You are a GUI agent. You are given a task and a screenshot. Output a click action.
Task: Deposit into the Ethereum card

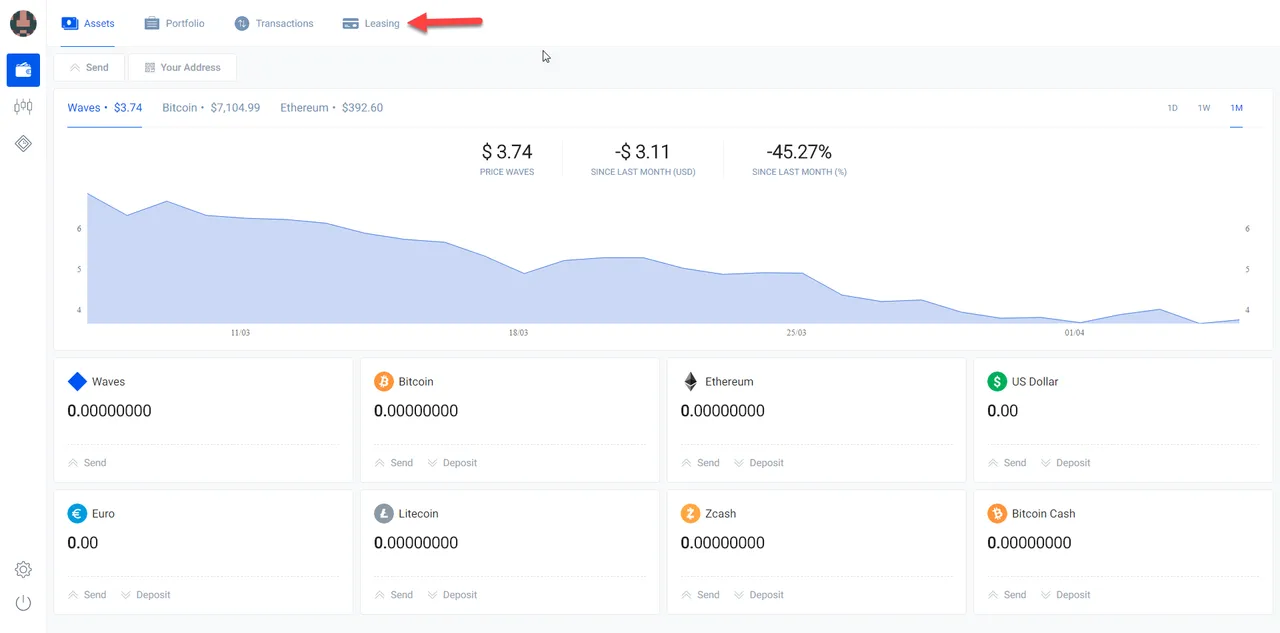tap(759, 463)
